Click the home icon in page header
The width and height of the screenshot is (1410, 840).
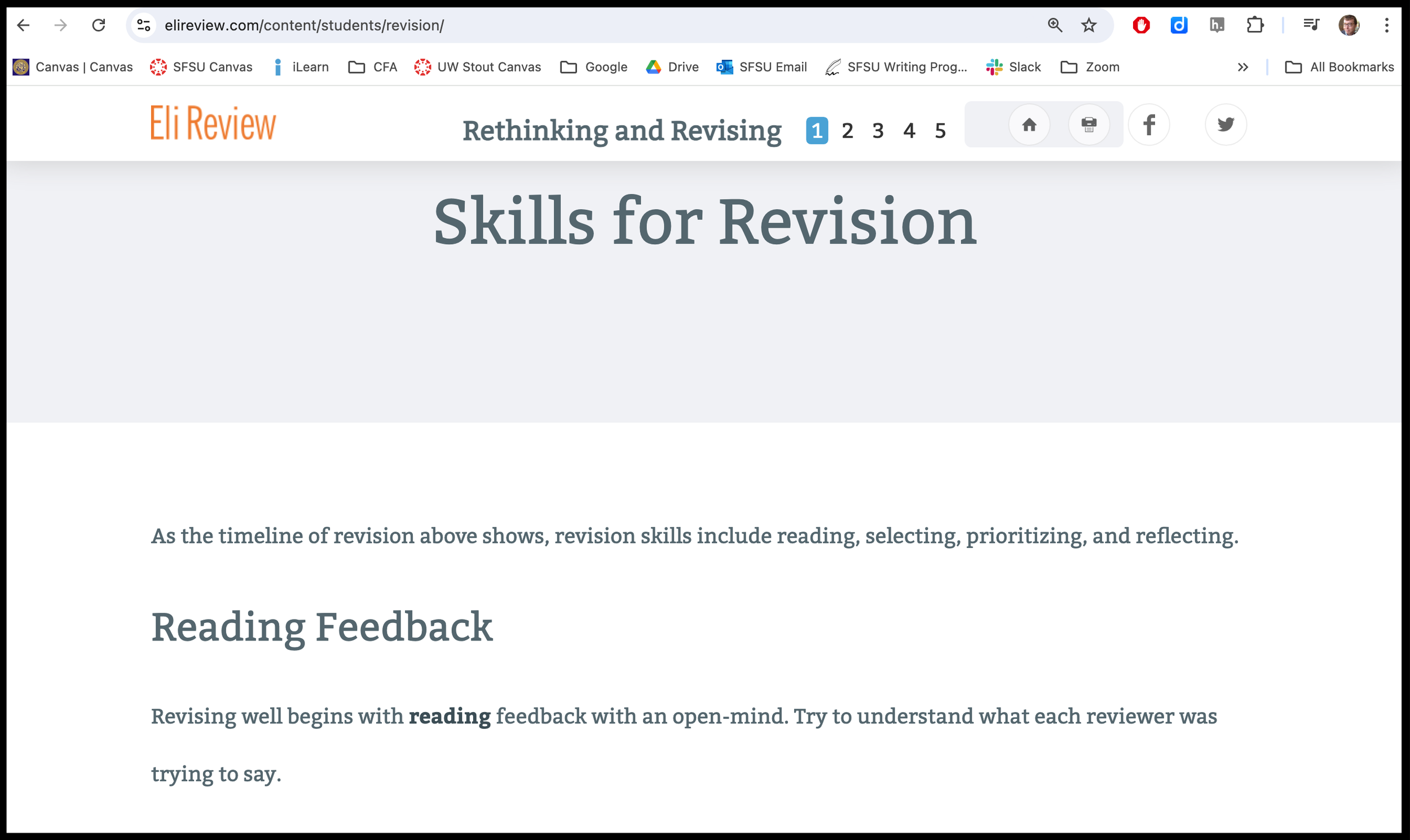[x=1029, y=125]
